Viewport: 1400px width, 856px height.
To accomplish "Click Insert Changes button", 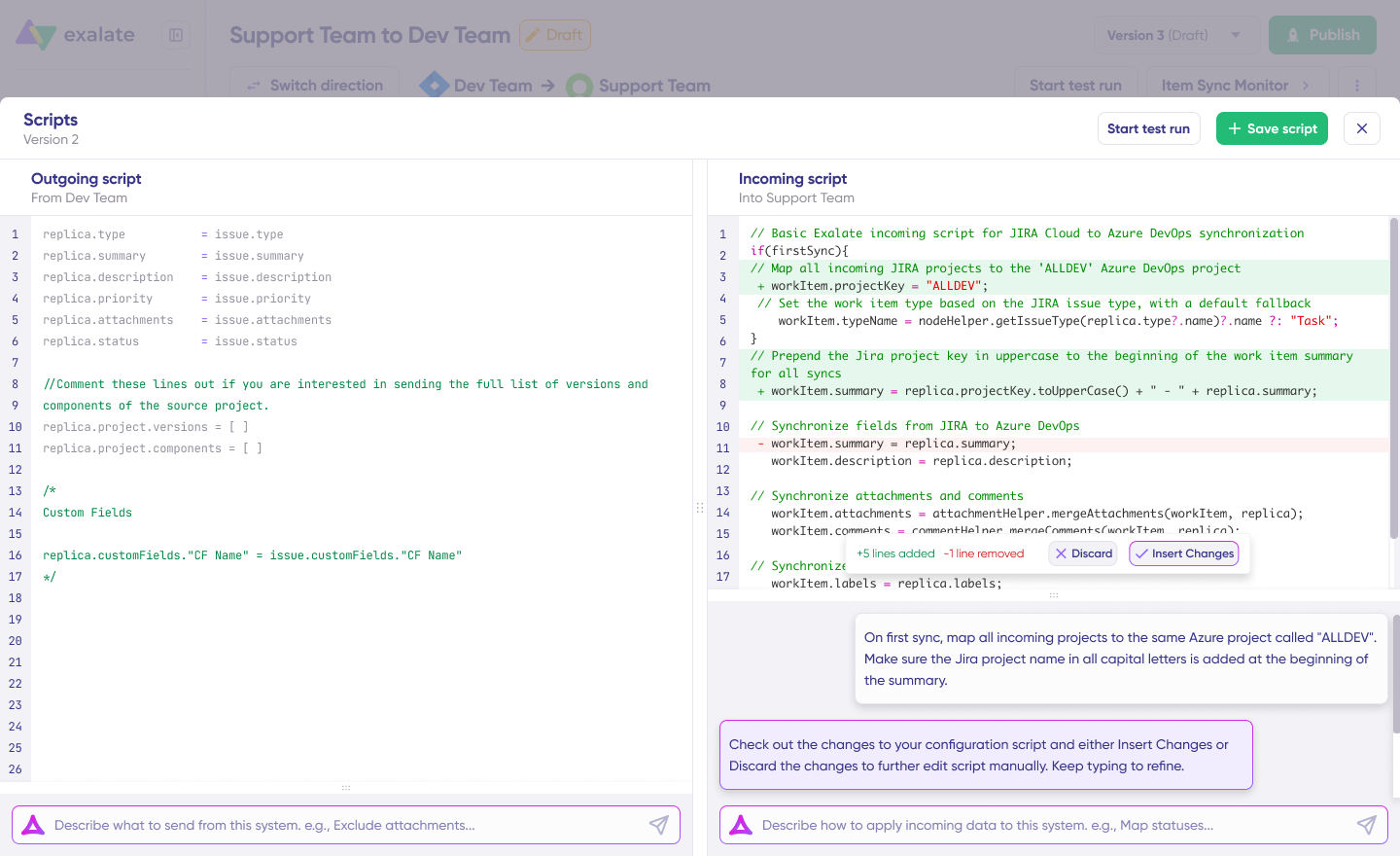I will 1184,553.
